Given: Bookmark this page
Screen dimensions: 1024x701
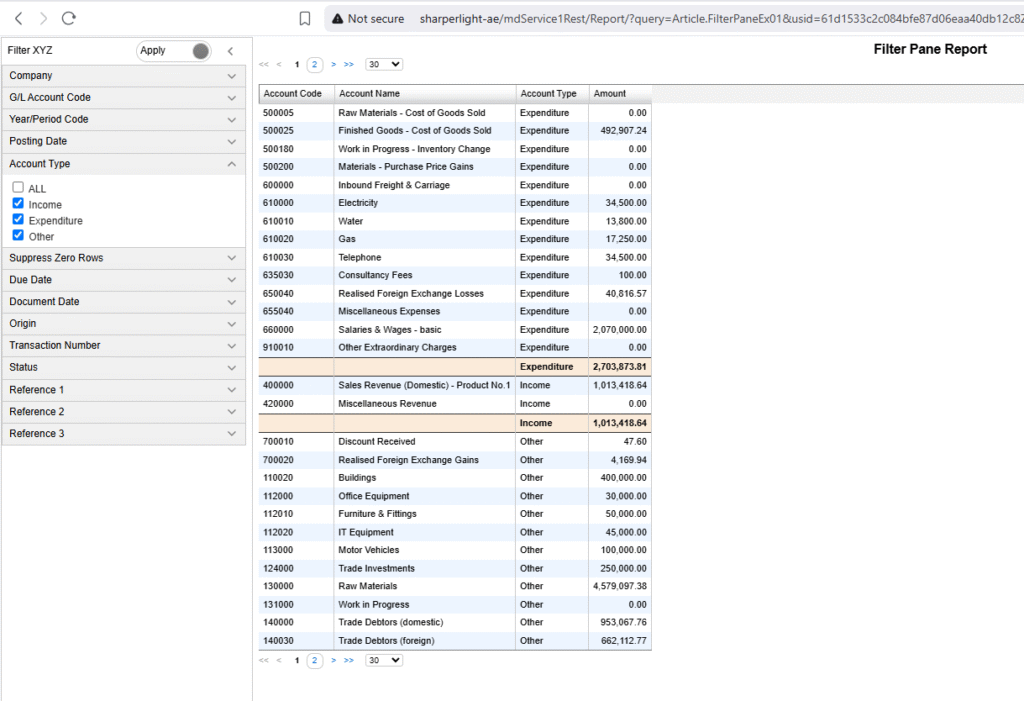Looking at the screenshot, I should coord(304,19).
